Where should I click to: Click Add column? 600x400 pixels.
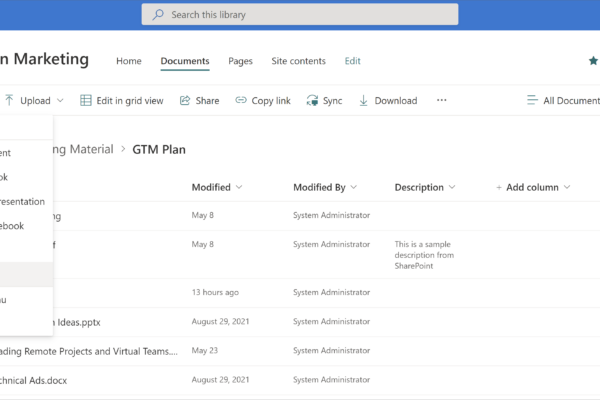532,187
